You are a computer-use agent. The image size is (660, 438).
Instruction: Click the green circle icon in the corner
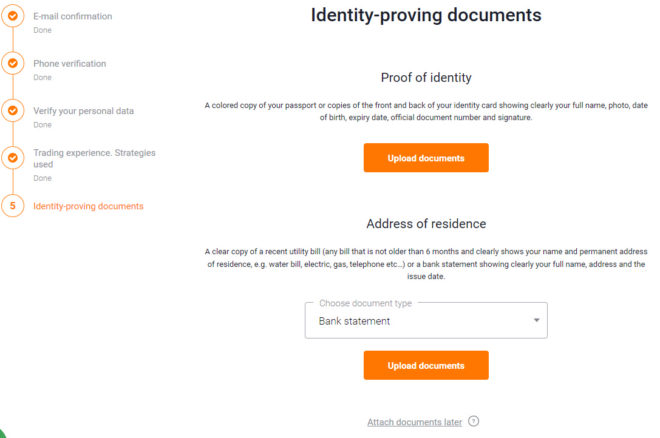(2, 434)
